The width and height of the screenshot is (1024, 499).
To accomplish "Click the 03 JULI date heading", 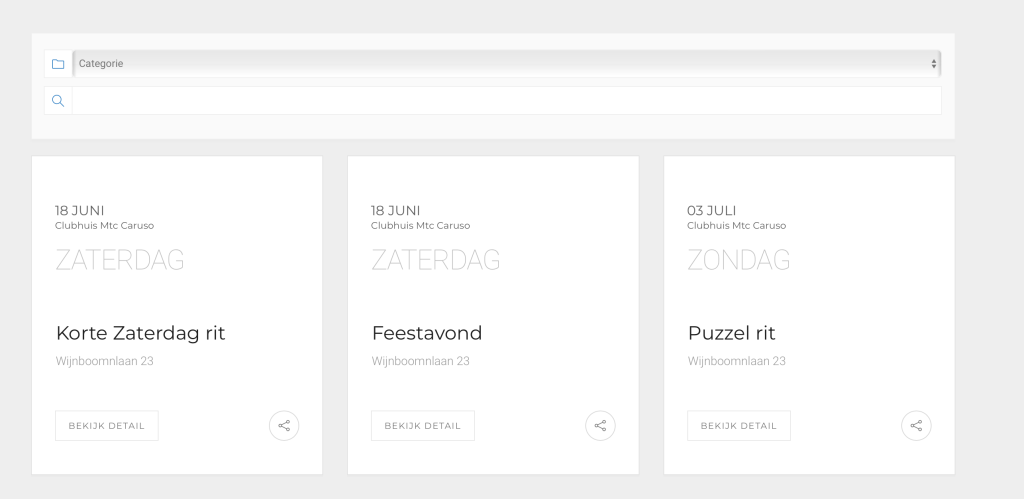I will pyautogui.click(x=711, y=210).
